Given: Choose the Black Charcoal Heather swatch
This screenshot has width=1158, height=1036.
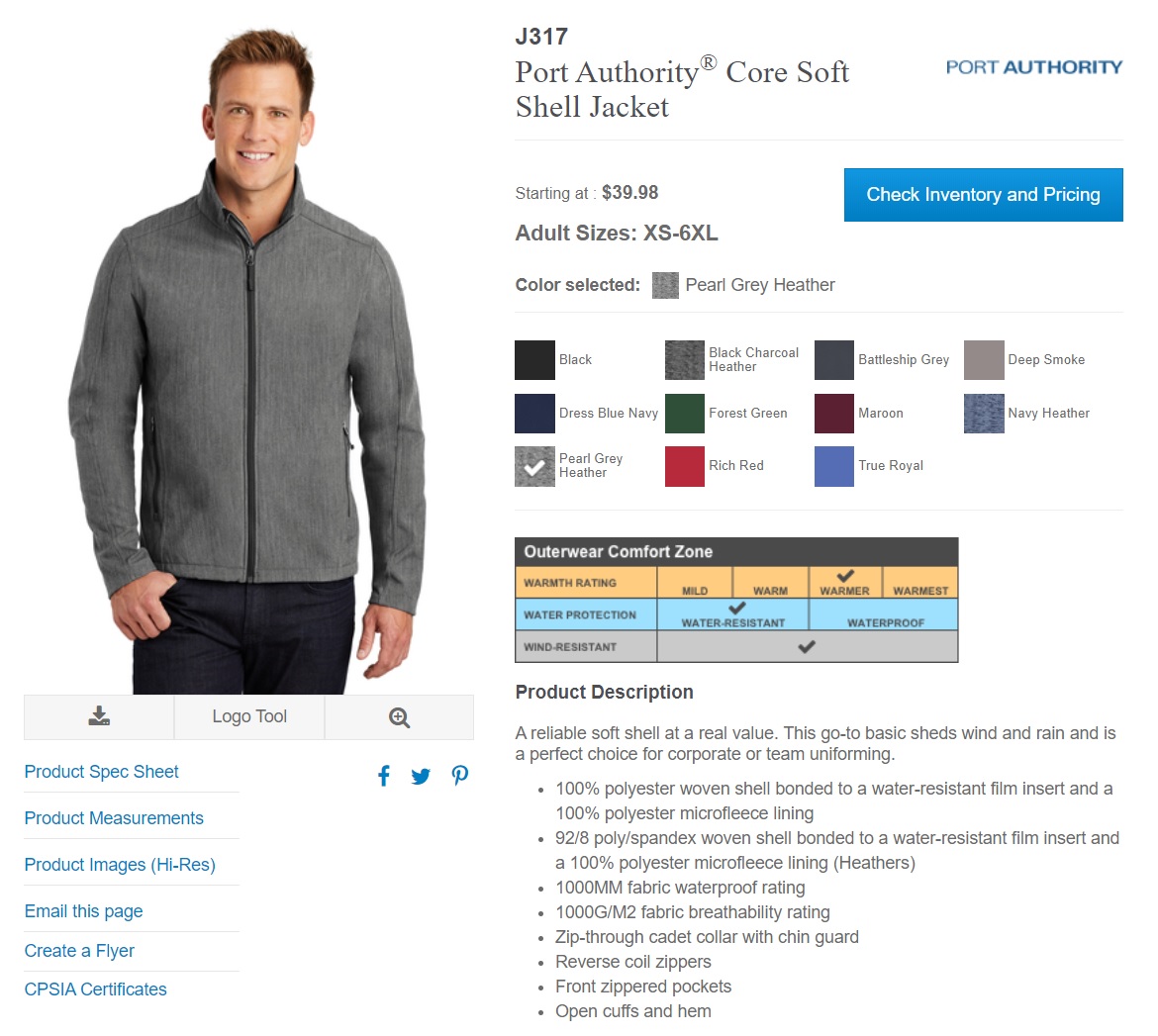Looking at the screenshot, I should coord(685,359).
